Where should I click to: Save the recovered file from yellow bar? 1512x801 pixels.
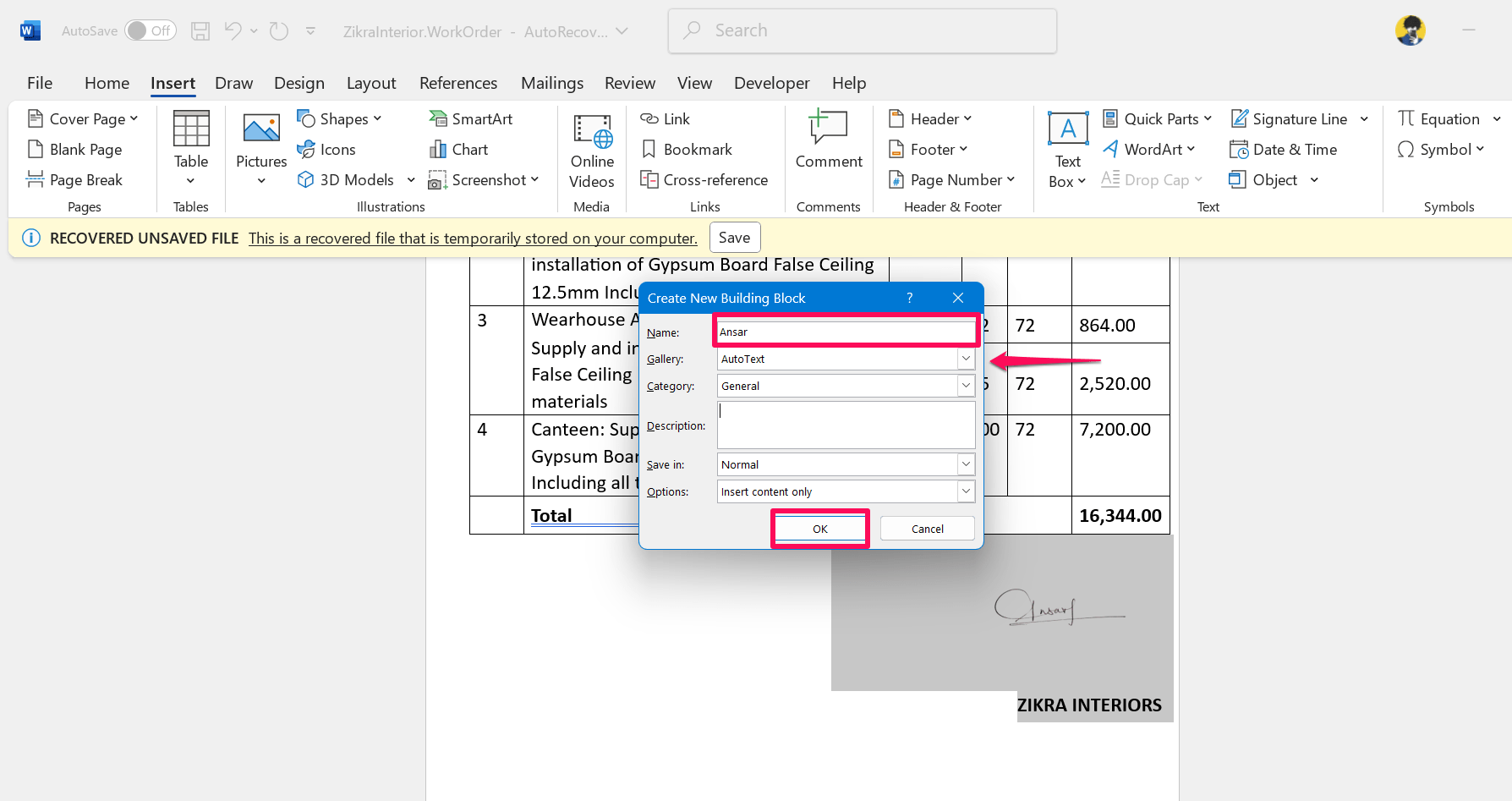click(734, 238)
